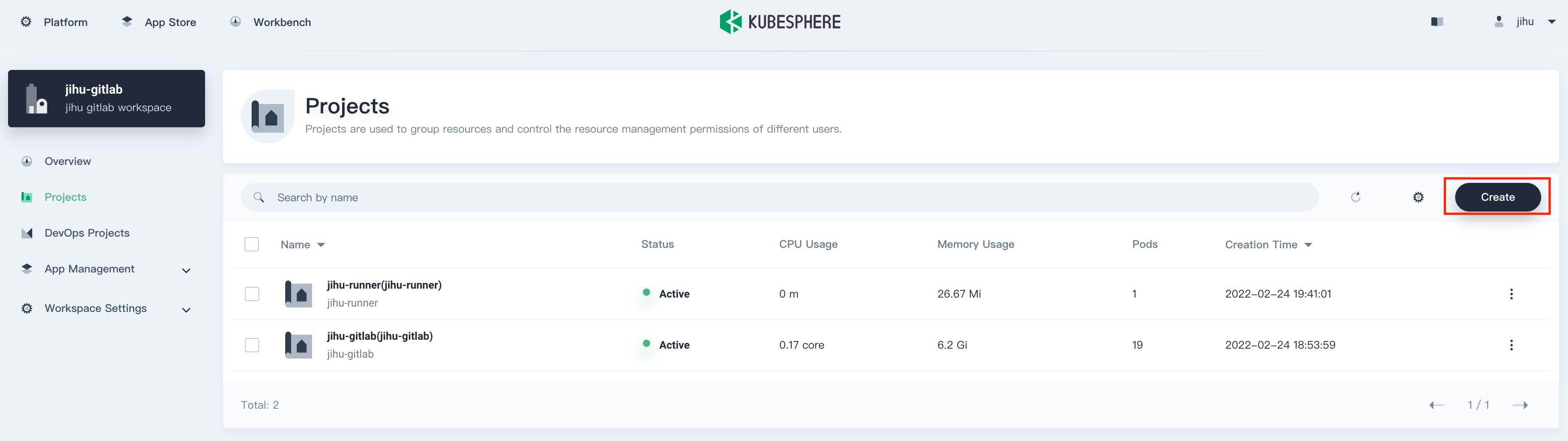Click the App Store stack icon
Image resolution: width=1568 pixels, height=441 pixels.
coord(127,22)
